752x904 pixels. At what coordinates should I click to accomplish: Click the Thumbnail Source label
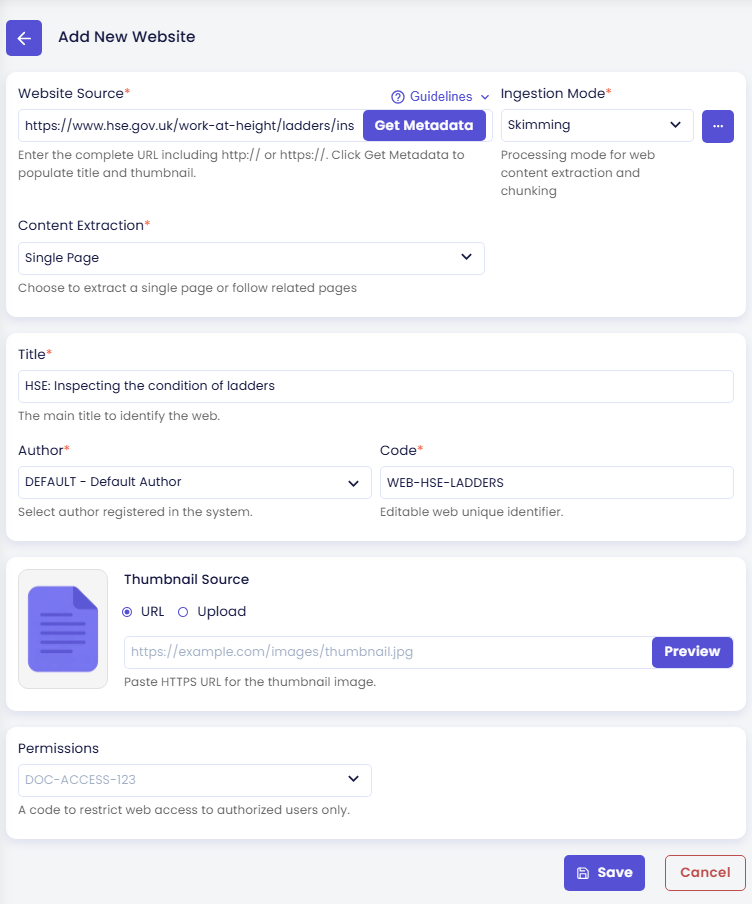(186, 579)
